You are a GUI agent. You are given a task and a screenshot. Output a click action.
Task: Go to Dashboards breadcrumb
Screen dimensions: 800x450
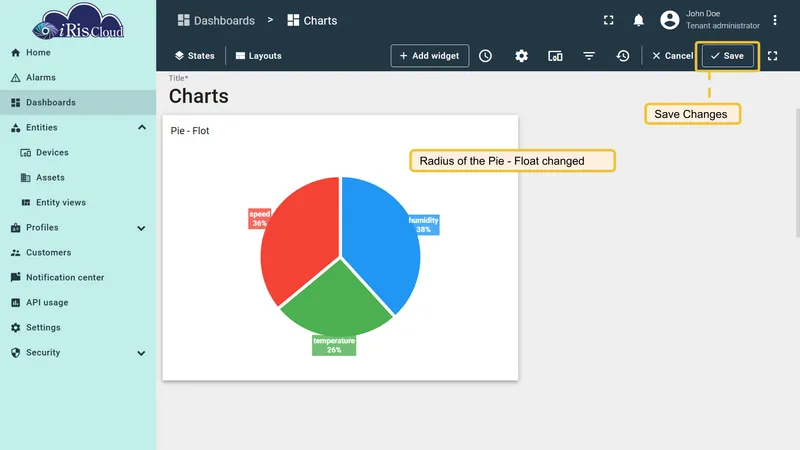(216, 20)
